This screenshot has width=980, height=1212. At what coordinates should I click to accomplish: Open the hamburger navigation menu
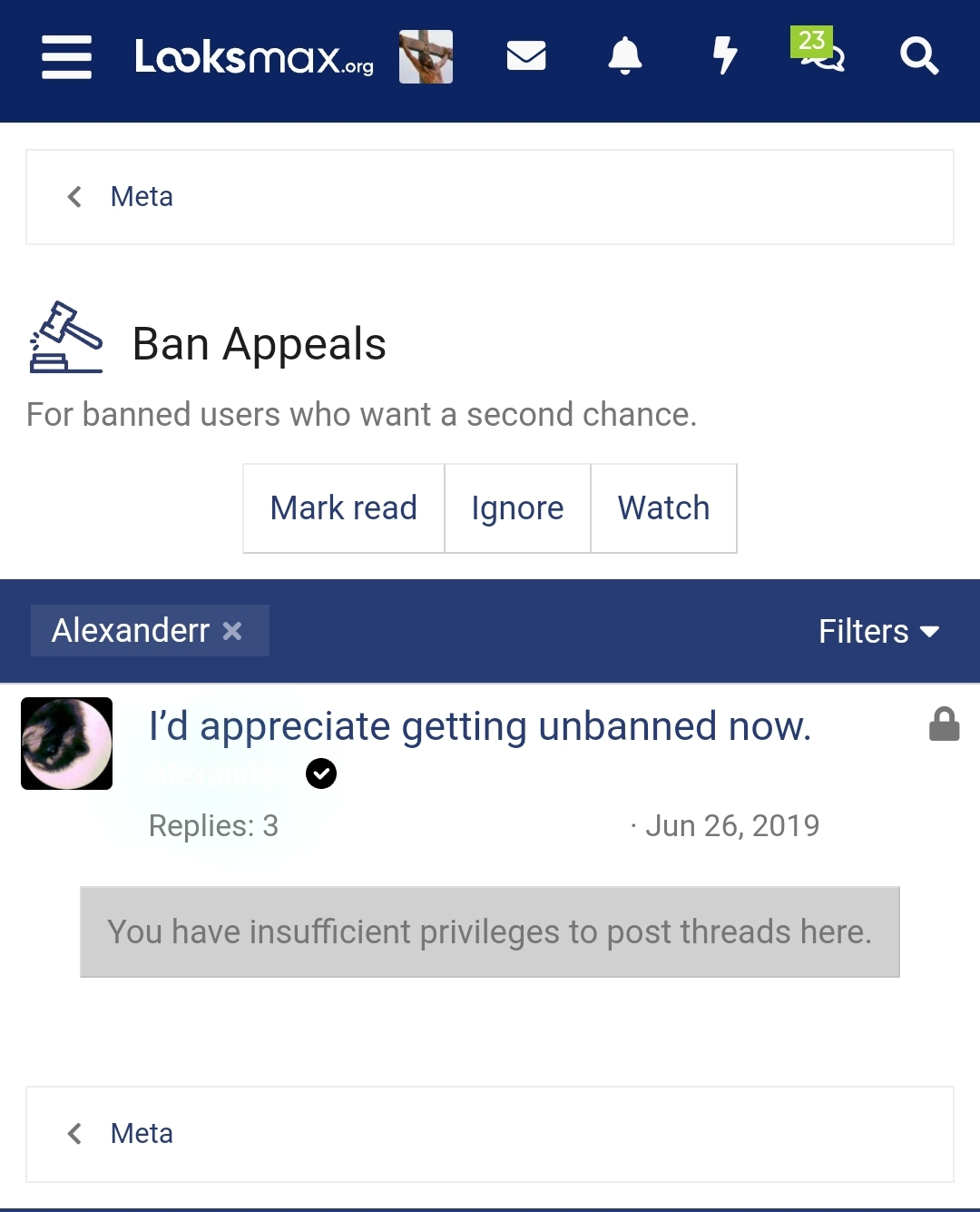[x=66, y=57]
